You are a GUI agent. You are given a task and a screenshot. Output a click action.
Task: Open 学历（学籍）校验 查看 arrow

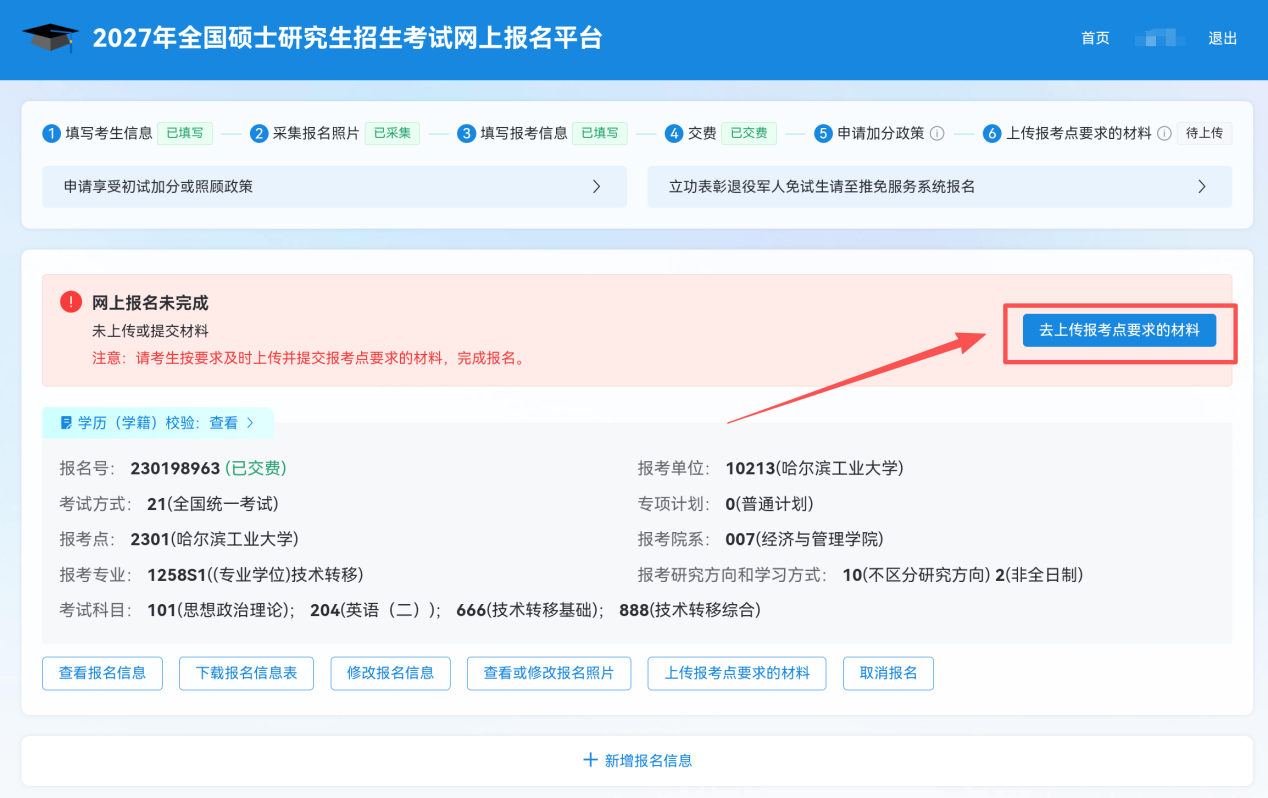(x=250, y=423)
